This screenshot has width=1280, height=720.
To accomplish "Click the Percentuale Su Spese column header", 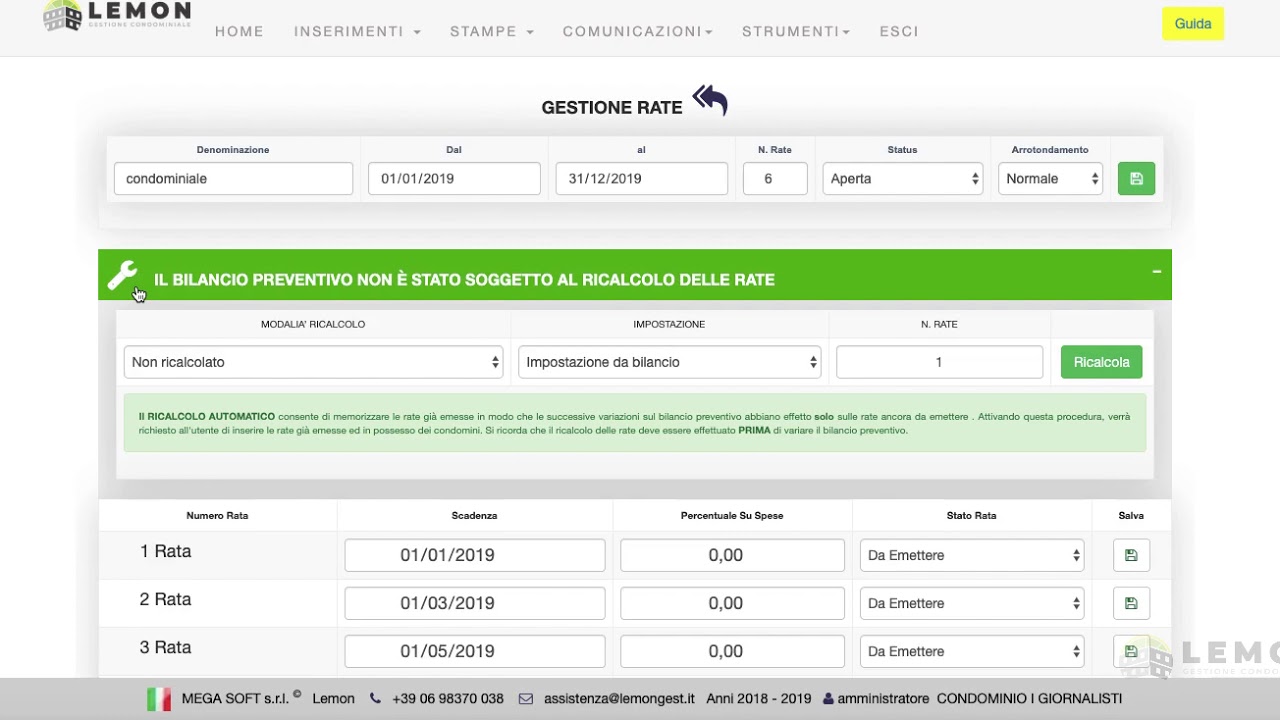I will pyautogui.click(x=732, y=516).
